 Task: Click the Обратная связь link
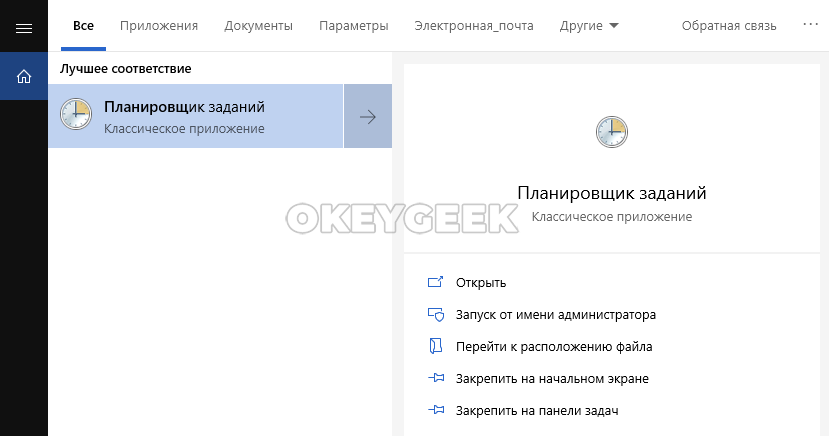coord(729,26)
